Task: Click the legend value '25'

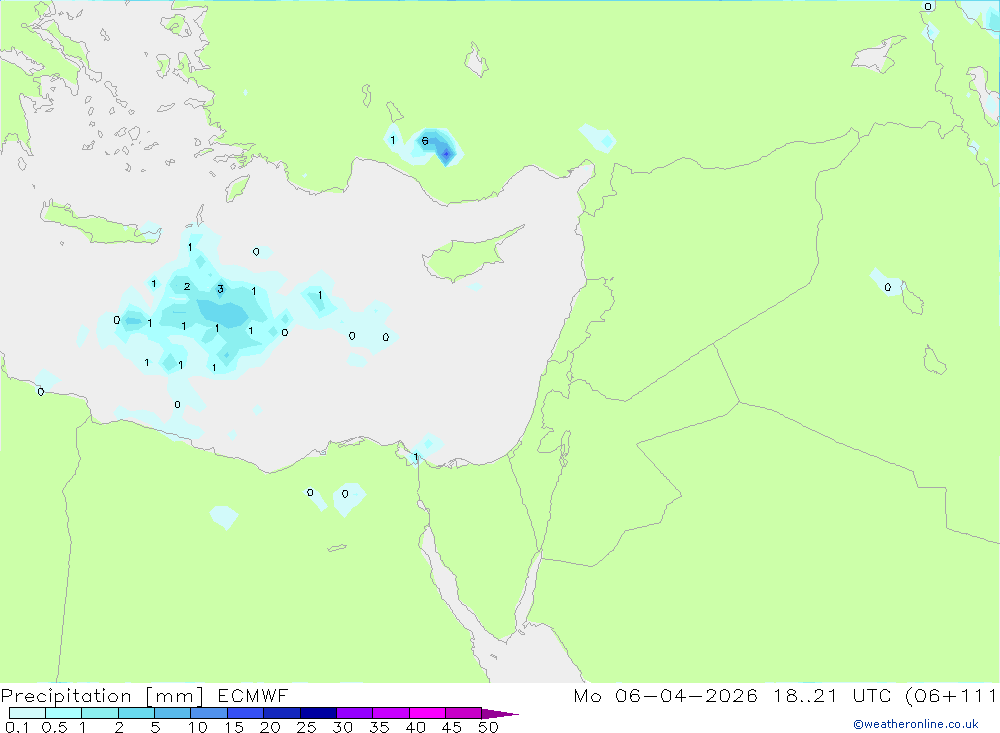Action: (307, 727)
